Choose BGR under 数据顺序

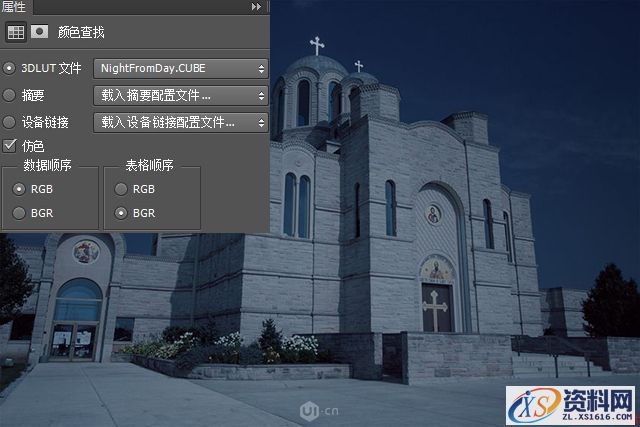(x=19, y=213)
